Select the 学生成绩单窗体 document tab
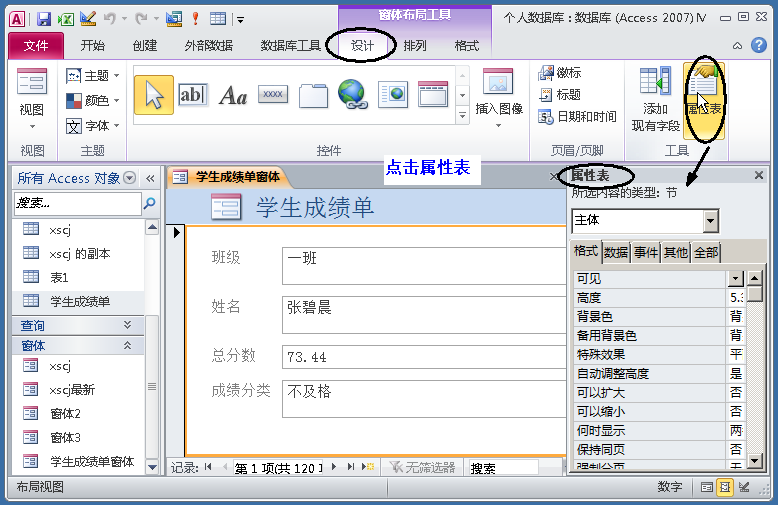 227,177
